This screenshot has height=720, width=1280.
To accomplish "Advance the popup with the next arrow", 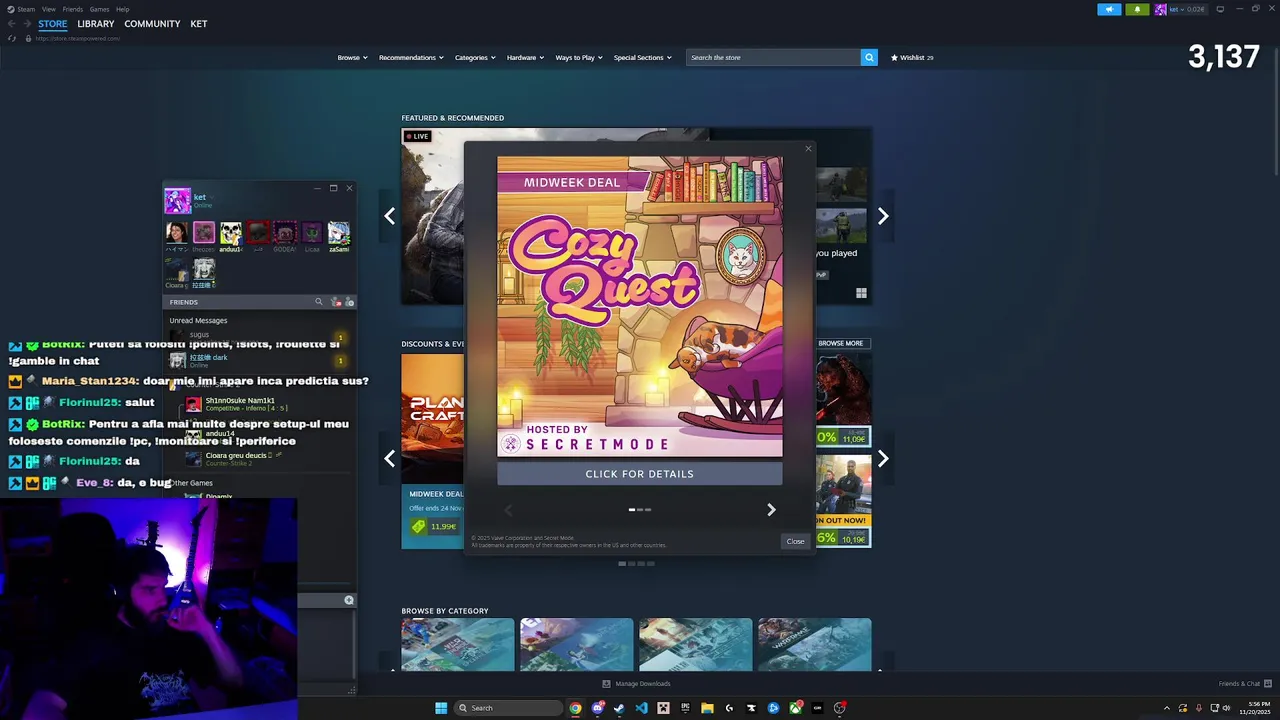I will click(771, 510).
